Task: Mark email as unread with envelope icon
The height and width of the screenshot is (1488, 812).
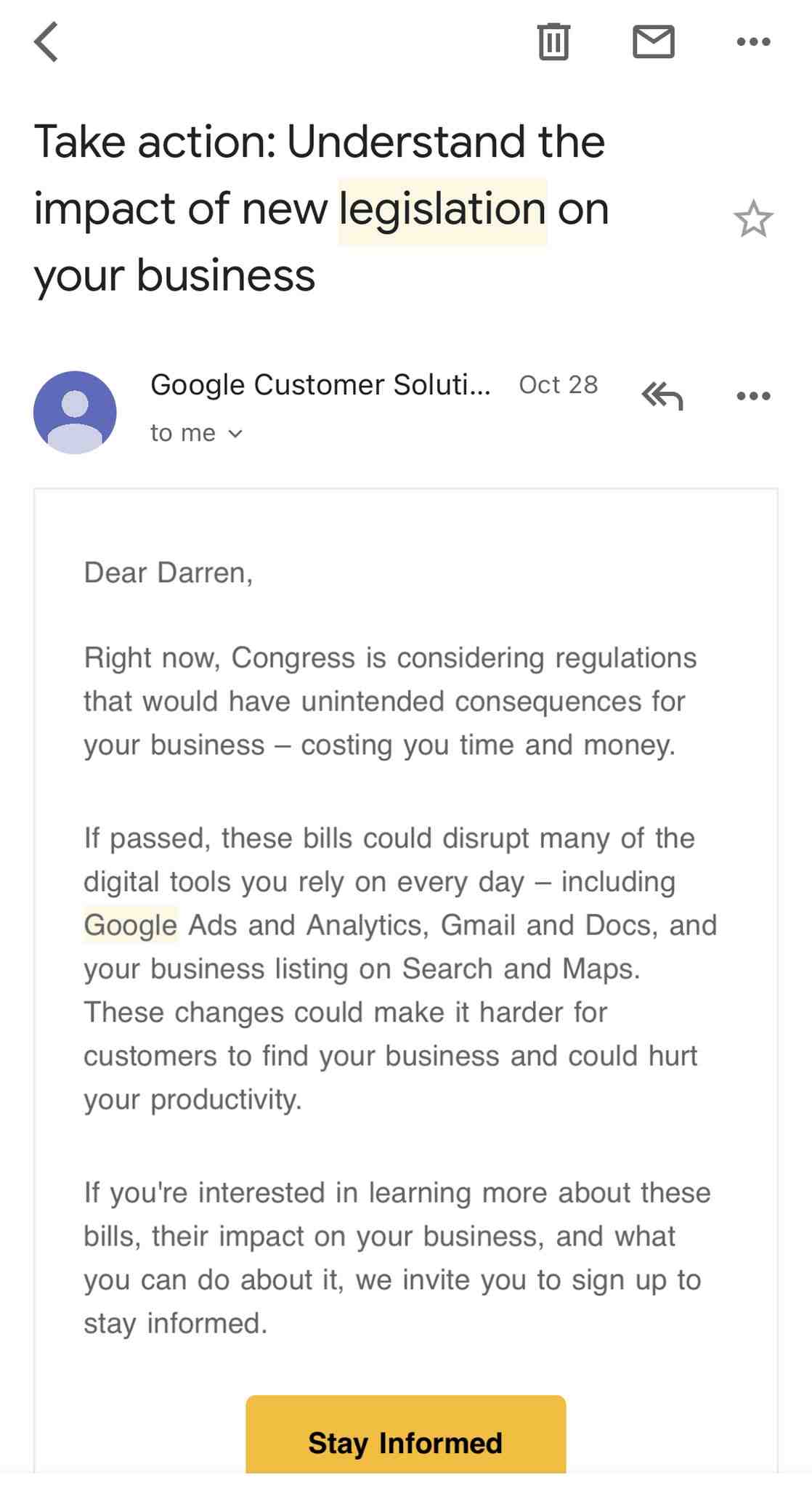Action: [654, 41]
